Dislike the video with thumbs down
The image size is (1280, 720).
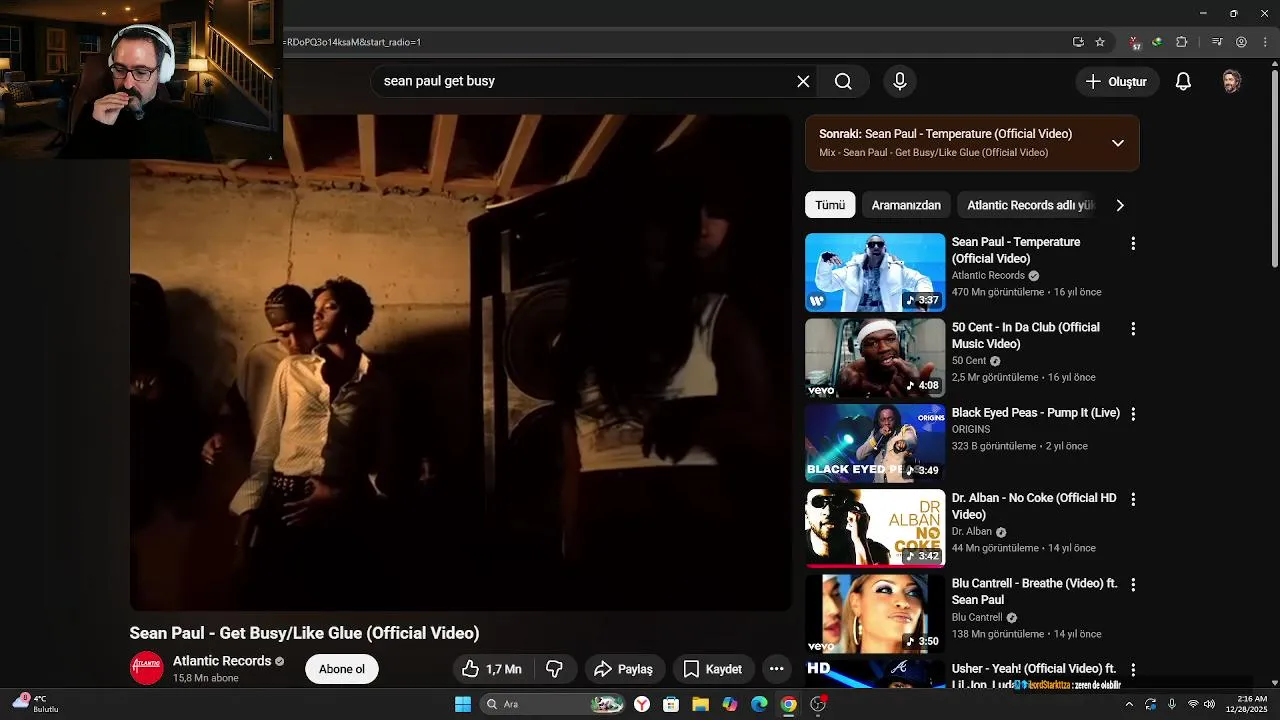click(554, 669)
